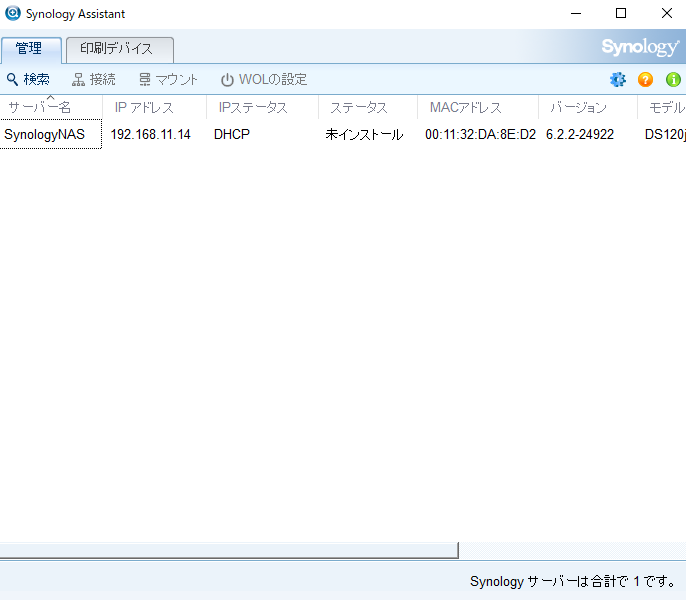Open help via orange question mark icon
The height and width of the screenshot is (600, 686).
[645, 80]
